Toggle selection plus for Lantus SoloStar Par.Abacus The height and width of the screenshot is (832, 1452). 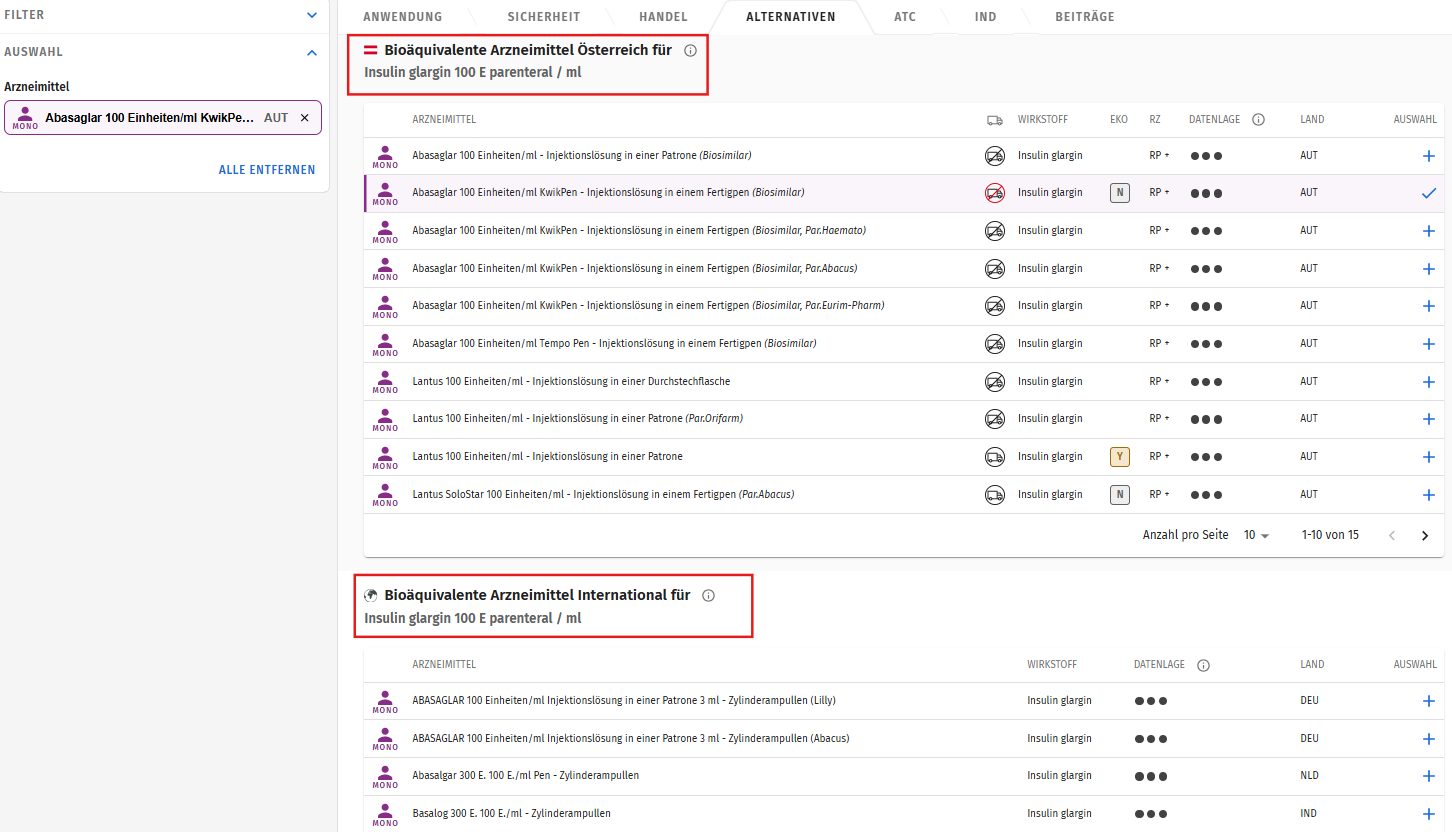click(1428, 495)
